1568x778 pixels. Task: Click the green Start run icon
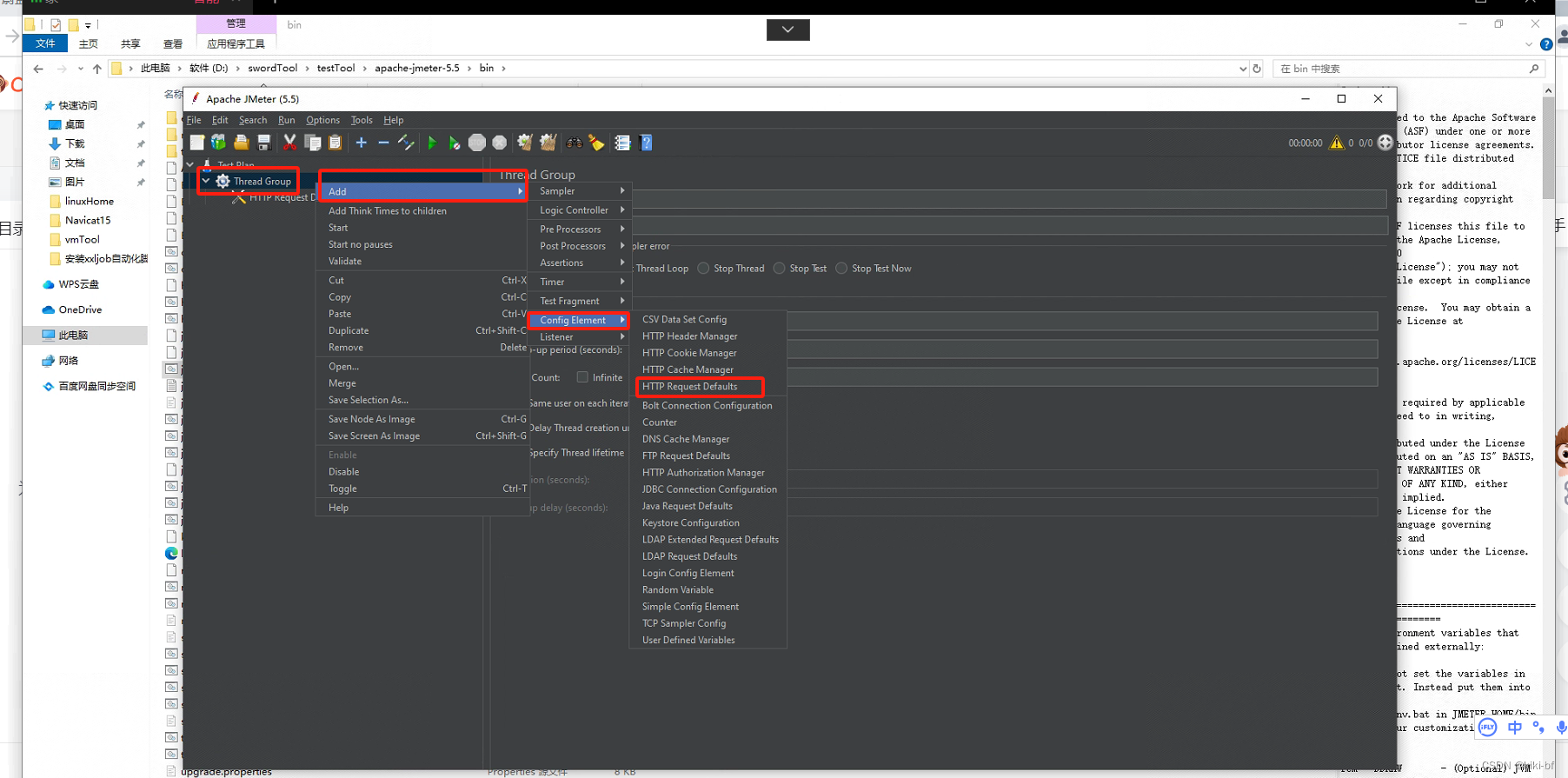tap(432, 143)
